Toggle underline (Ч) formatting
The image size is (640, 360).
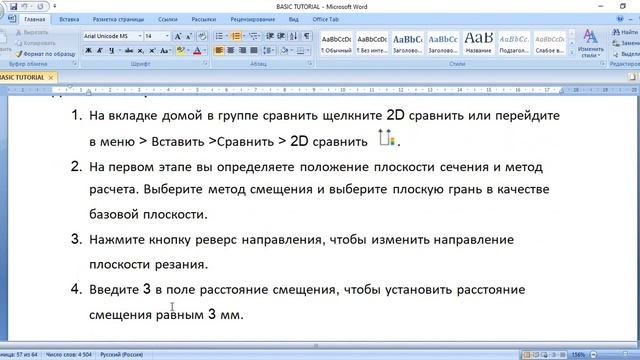(111, 51)
